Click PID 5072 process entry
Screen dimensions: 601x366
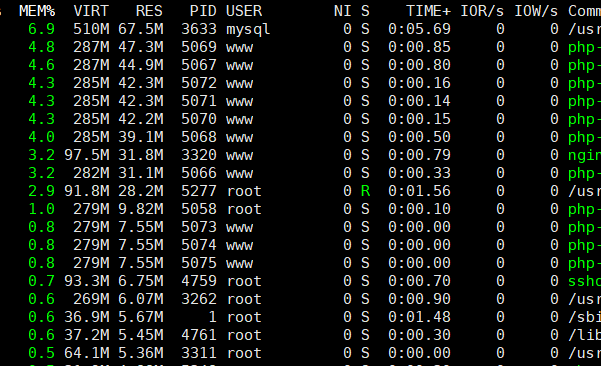click(199, 83)
